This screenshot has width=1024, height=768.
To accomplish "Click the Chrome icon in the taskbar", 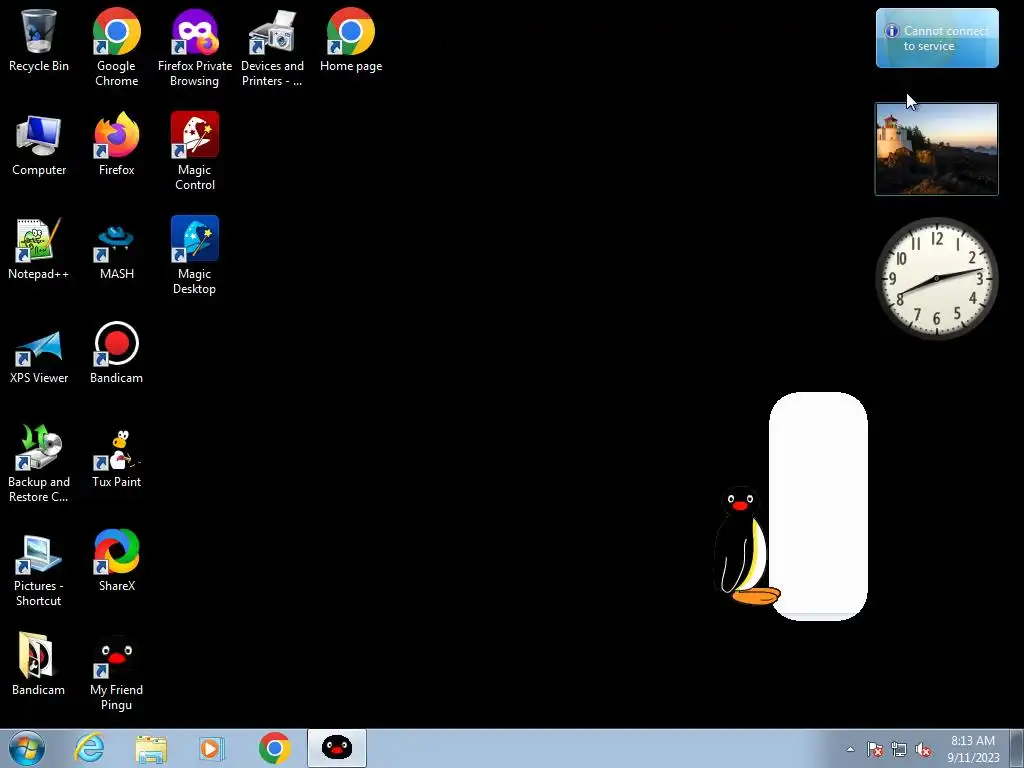I will [274, 748].
